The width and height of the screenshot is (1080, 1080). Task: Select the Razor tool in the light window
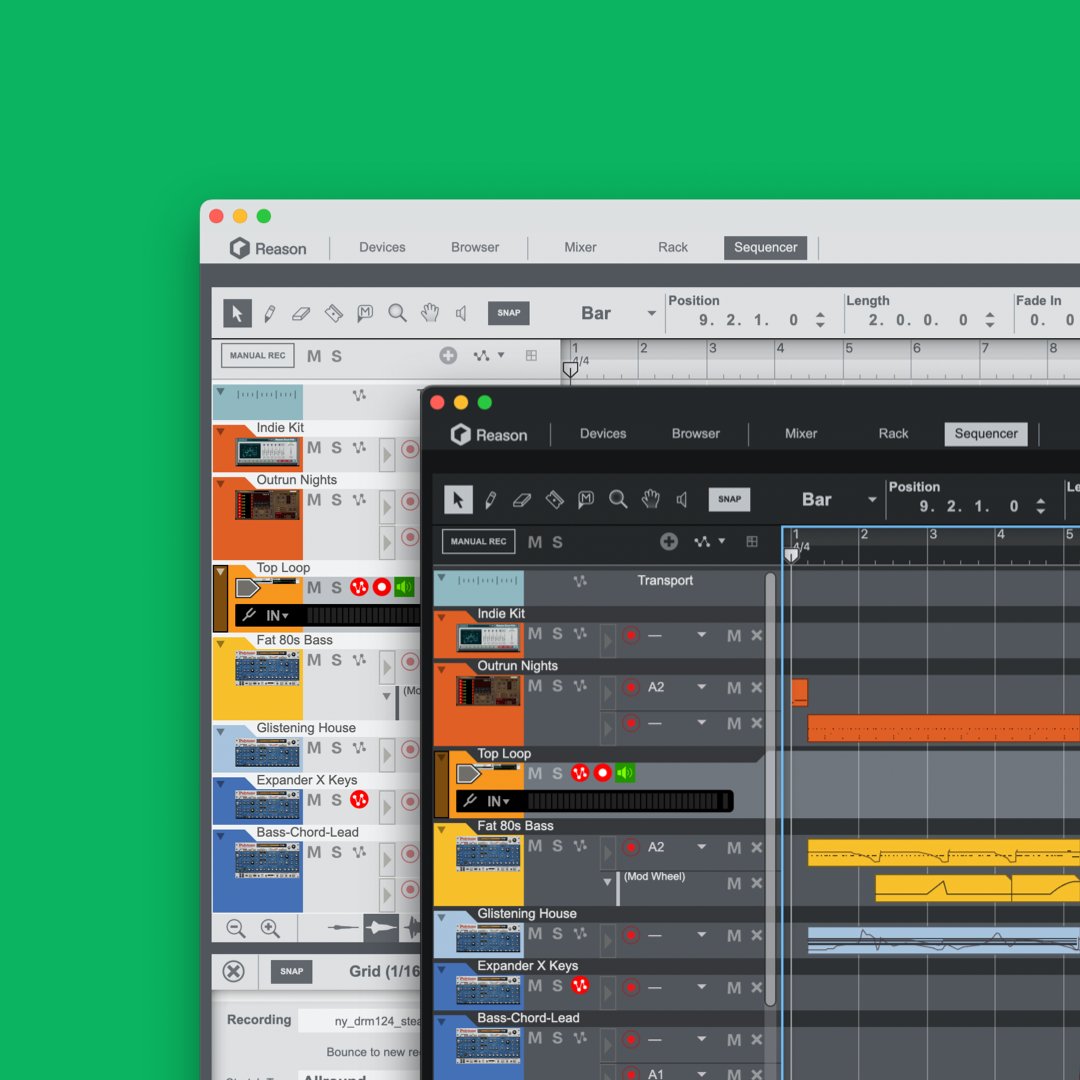click(333, 313)
